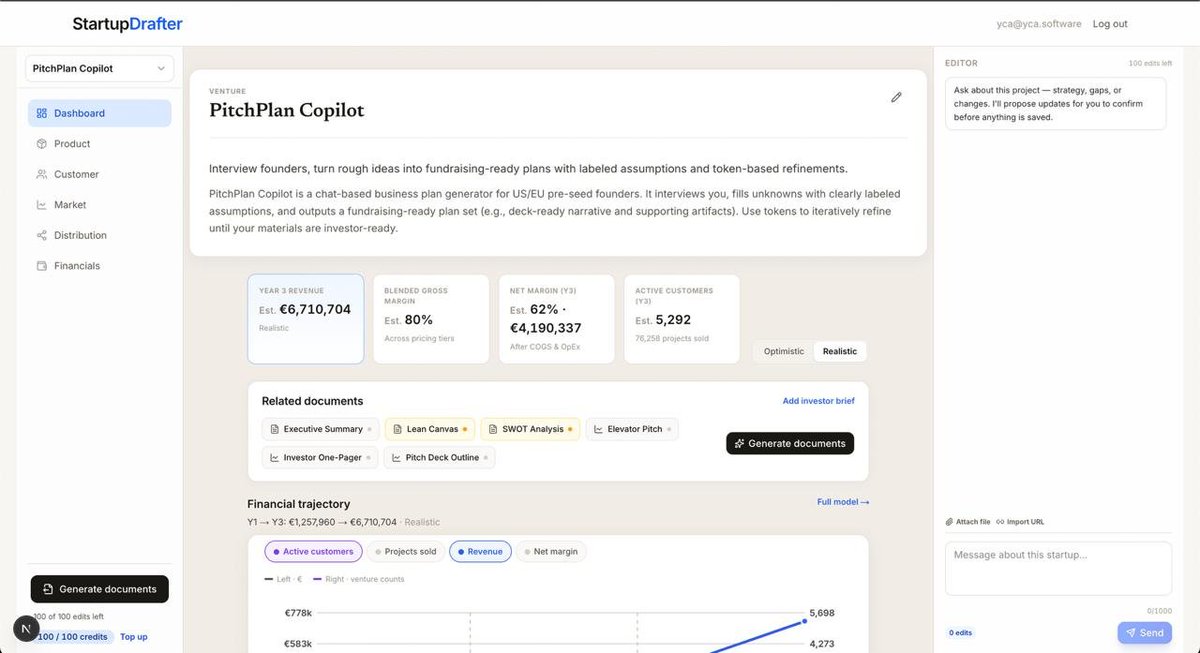Image resolution: width=1200 pixels, height=653 pixels.
Task: Click the pencil edit icon for the venture
Action: tap(896, 97)
